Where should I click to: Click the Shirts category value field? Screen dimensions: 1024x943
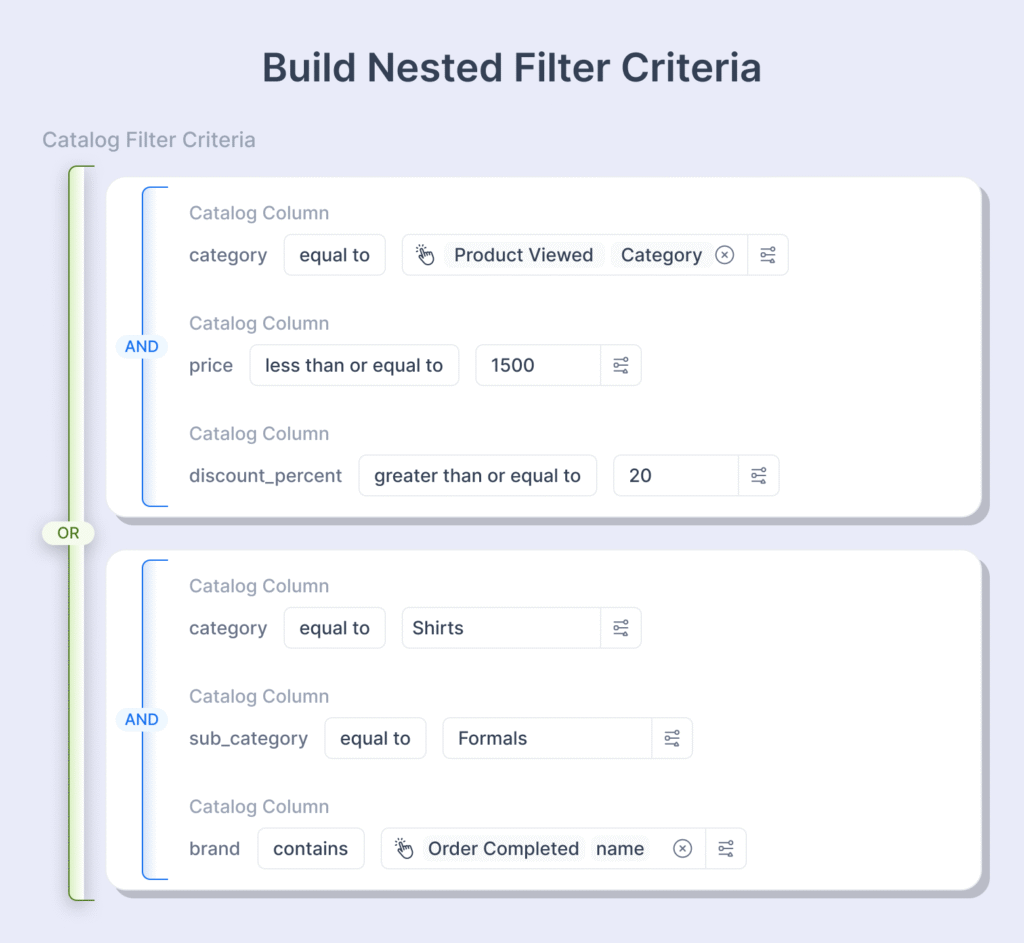(x=500, y=628)
